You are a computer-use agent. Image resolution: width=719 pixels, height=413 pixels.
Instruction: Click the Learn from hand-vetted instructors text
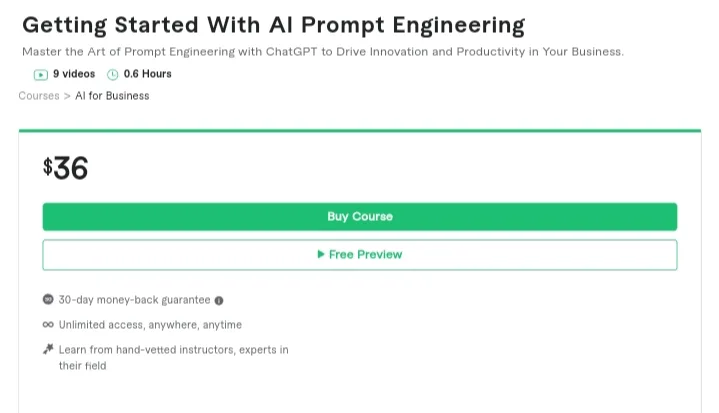[173, 350]
